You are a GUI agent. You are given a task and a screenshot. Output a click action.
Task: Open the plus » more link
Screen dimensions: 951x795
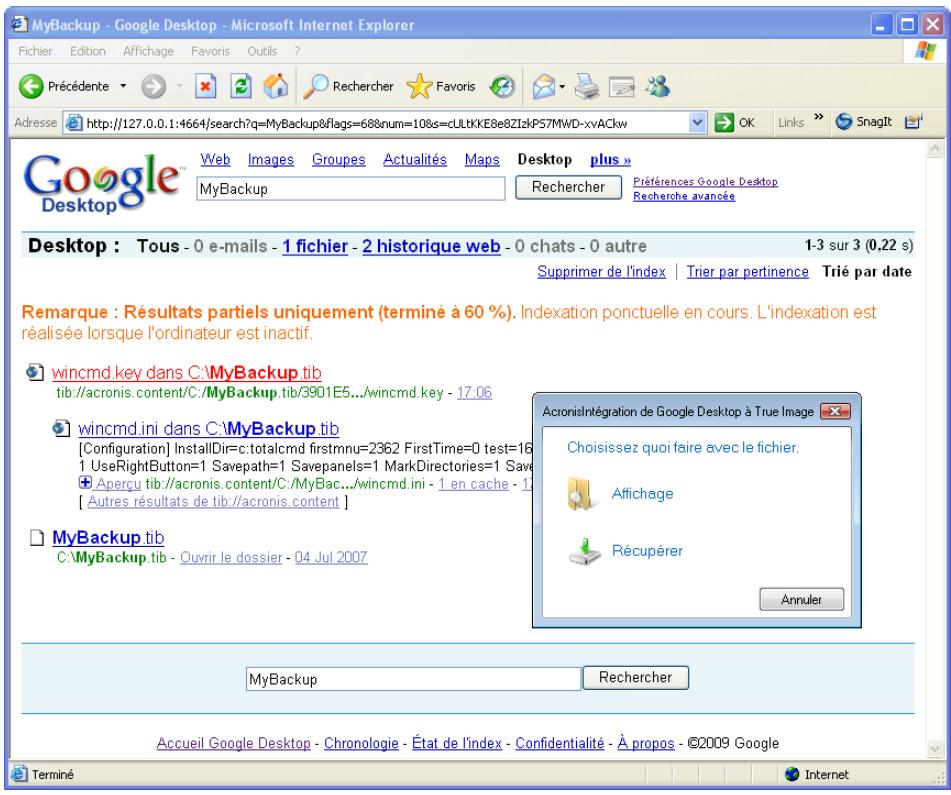[x=610, y=159]
